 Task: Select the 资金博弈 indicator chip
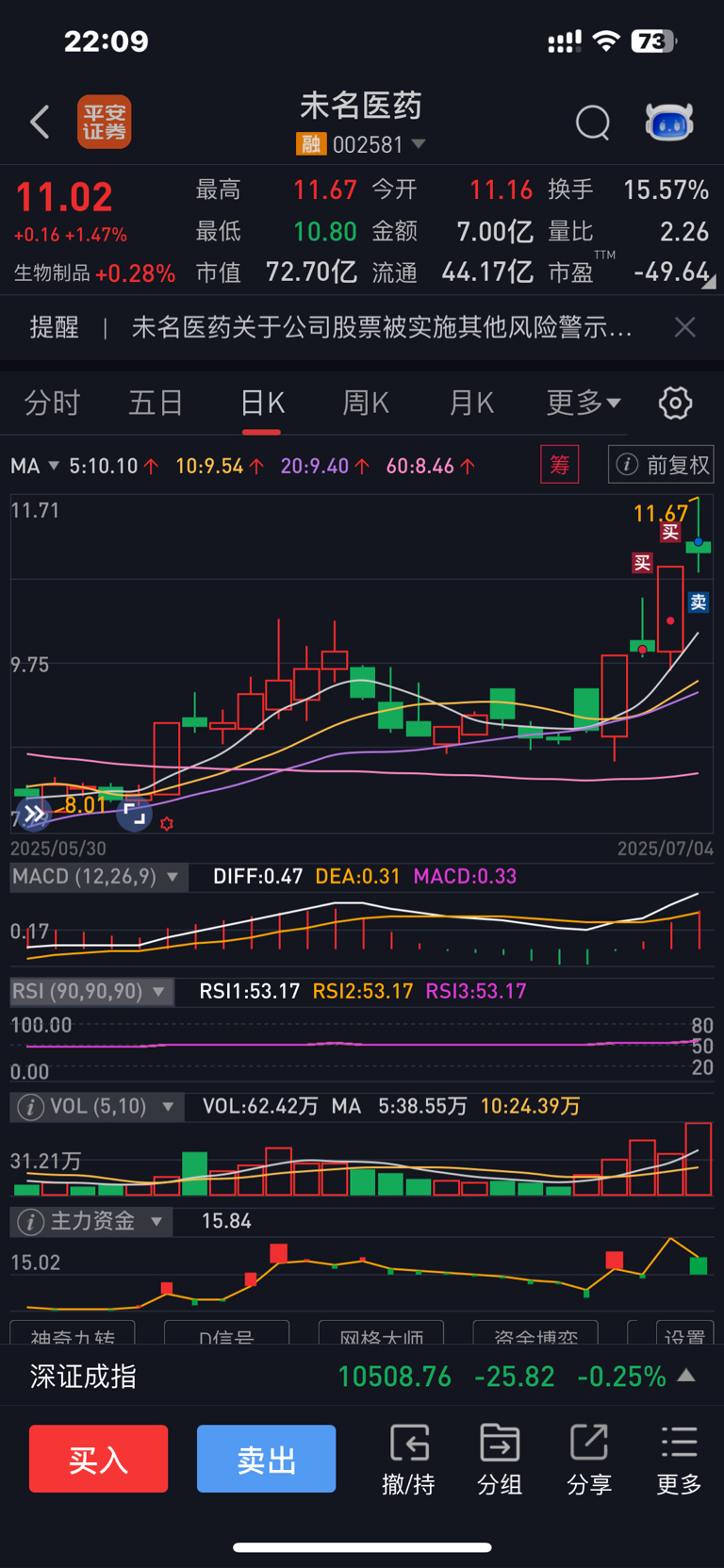pos(535,1333)
